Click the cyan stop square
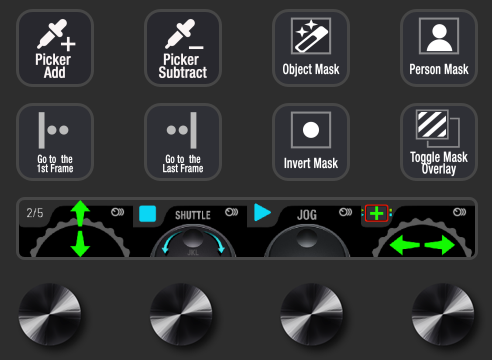The image size is (492, 360). 148,214
